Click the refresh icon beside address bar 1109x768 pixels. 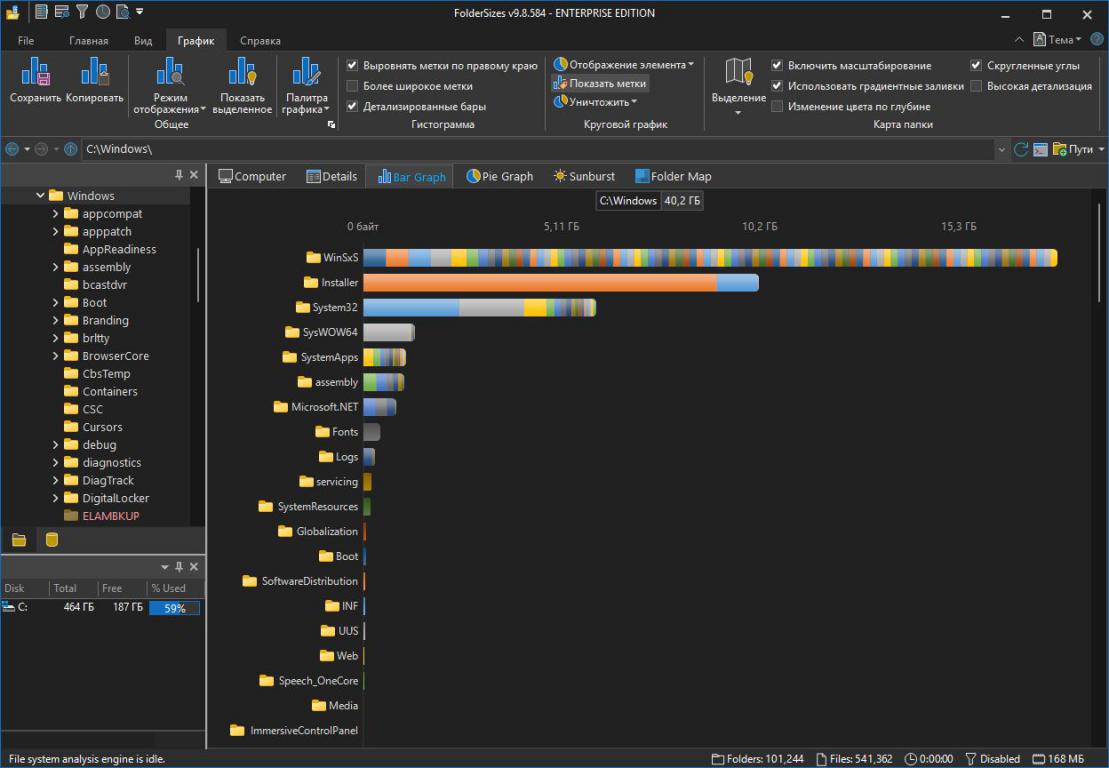[x=1021, y=149]
